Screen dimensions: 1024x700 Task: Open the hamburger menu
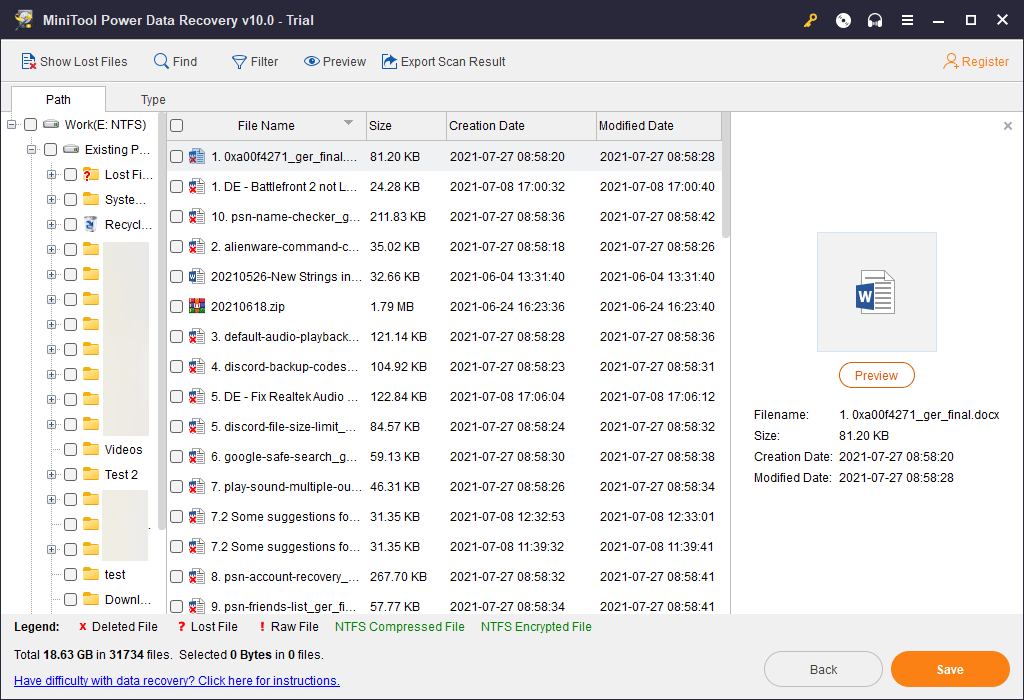908,19
